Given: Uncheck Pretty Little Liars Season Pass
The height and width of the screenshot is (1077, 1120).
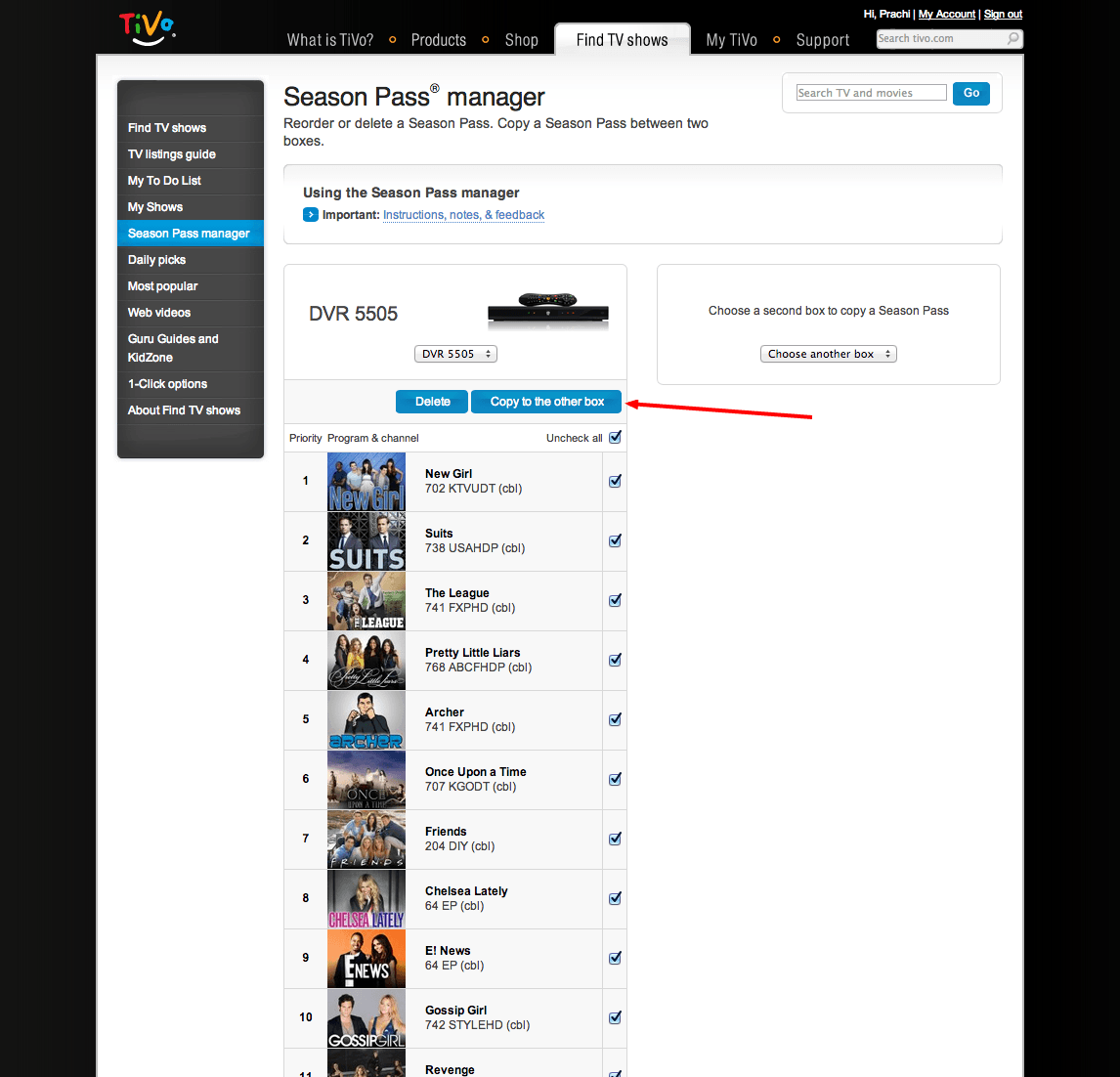Looking at the screenshot, I should pyautogui.click(x=615, y=660).
